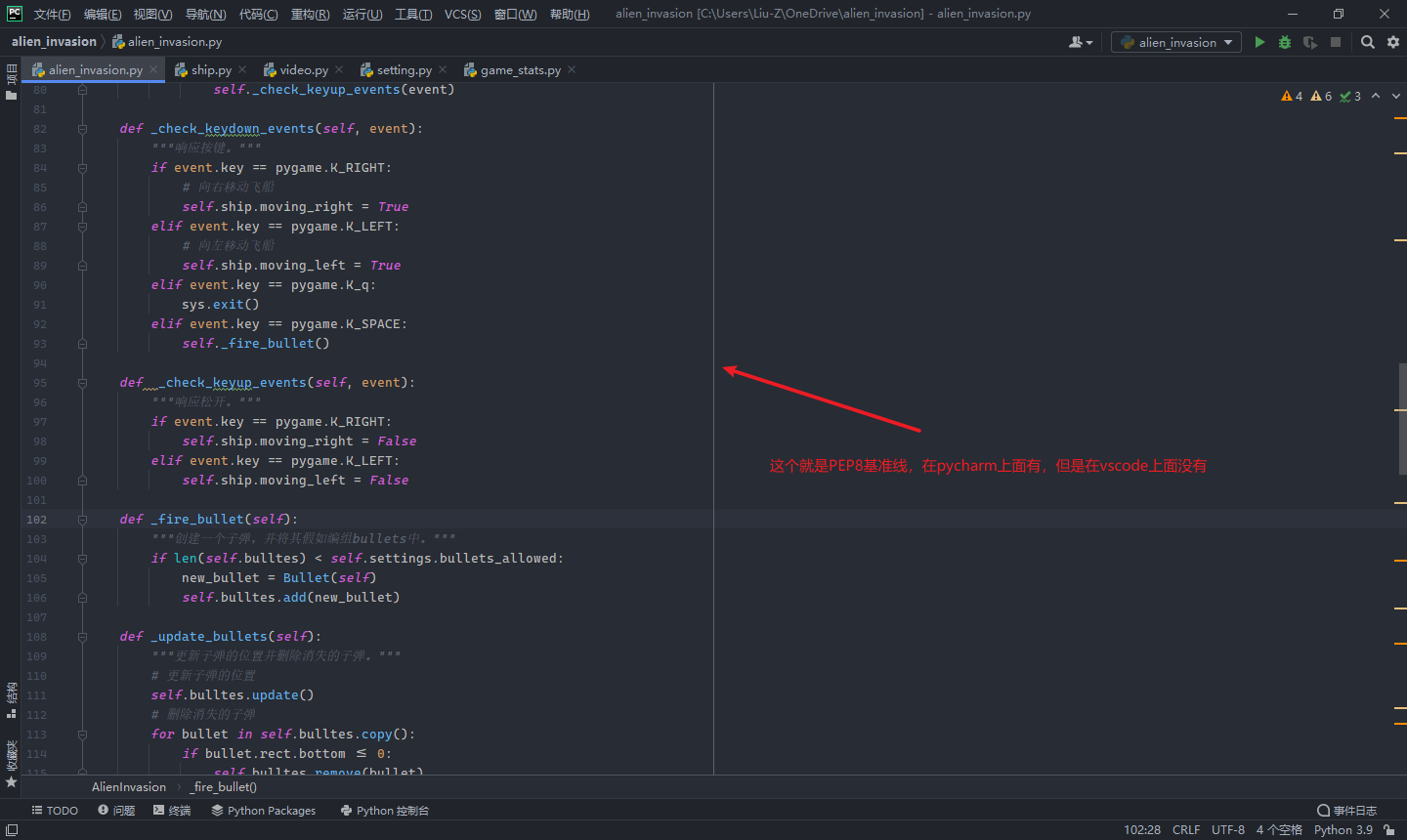Toggle tool window quick-access icon in status bar
Screen dimensions: 1407x840
pos(12,830)
